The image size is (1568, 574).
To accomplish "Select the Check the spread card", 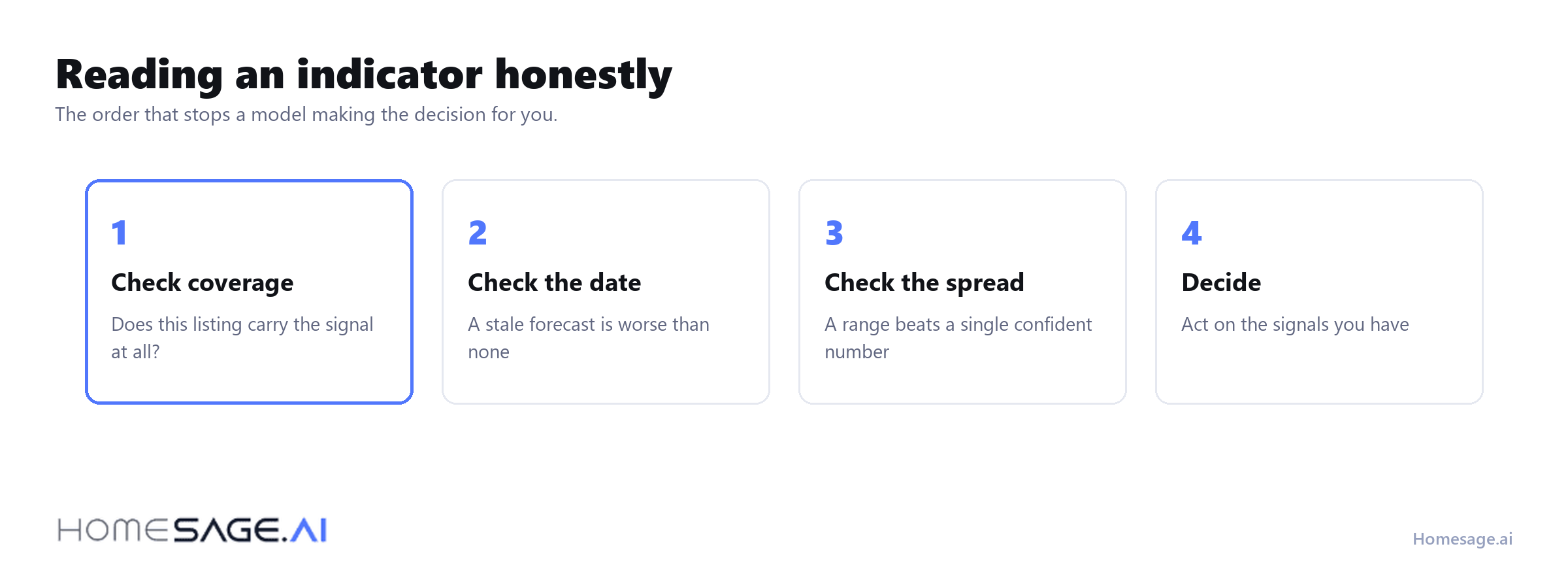I will point(962,292).
